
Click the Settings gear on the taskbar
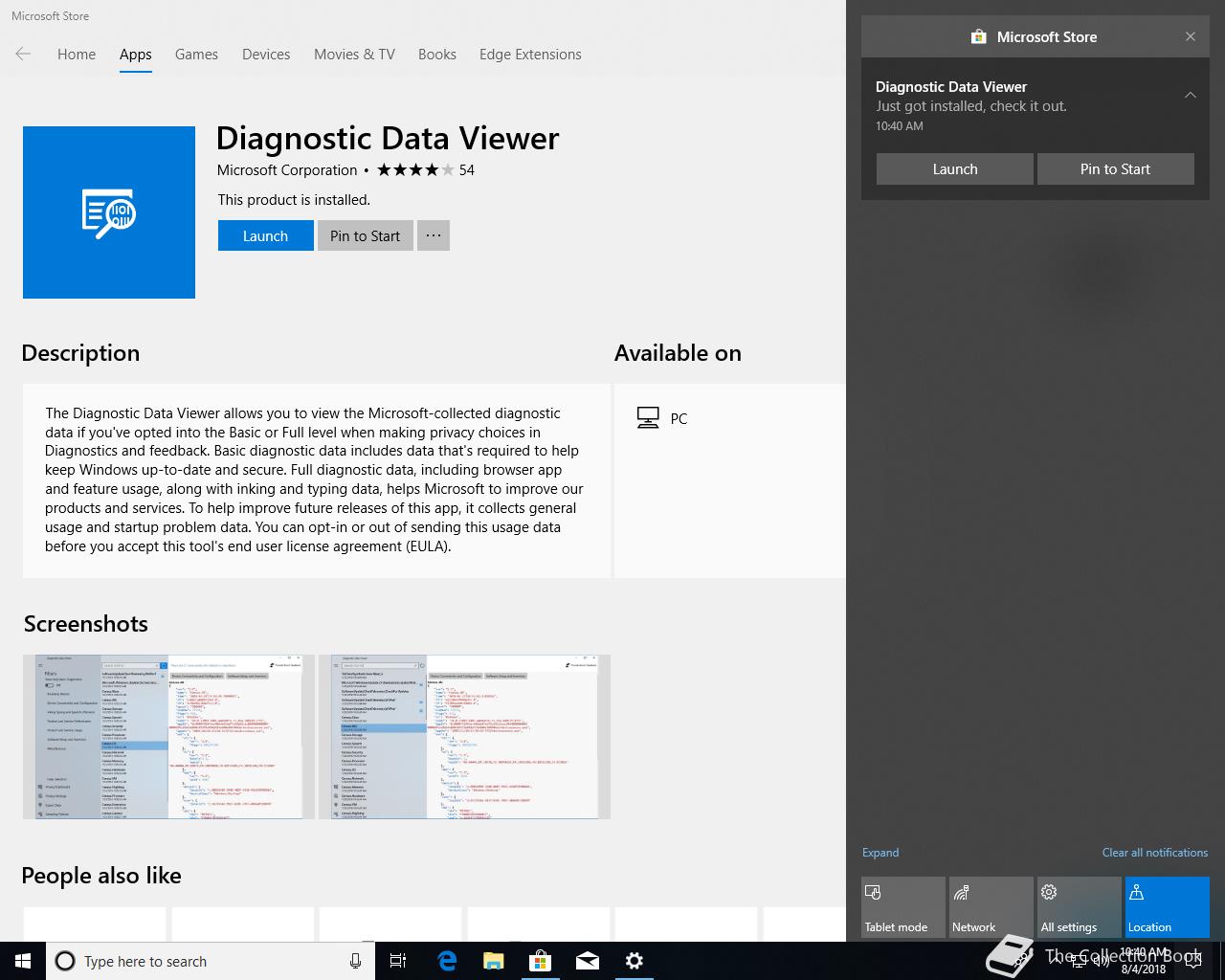pyautogui.click(x=635, y=961)
